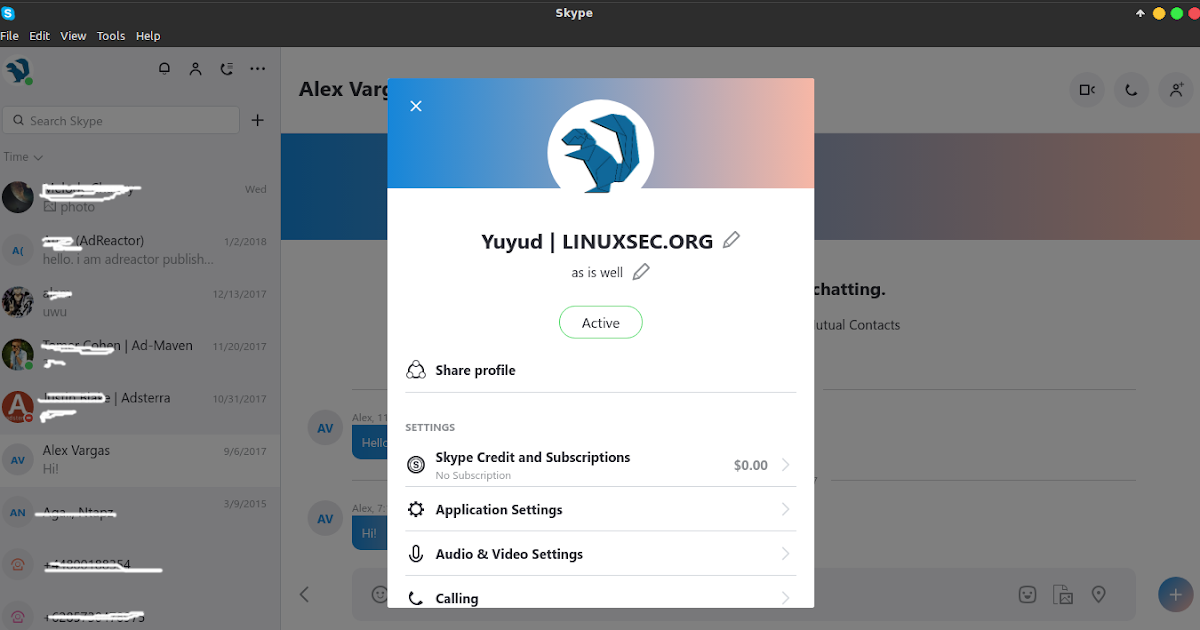Open the chat with the 'uwu' preview
1200x630 pixels.
140,302
